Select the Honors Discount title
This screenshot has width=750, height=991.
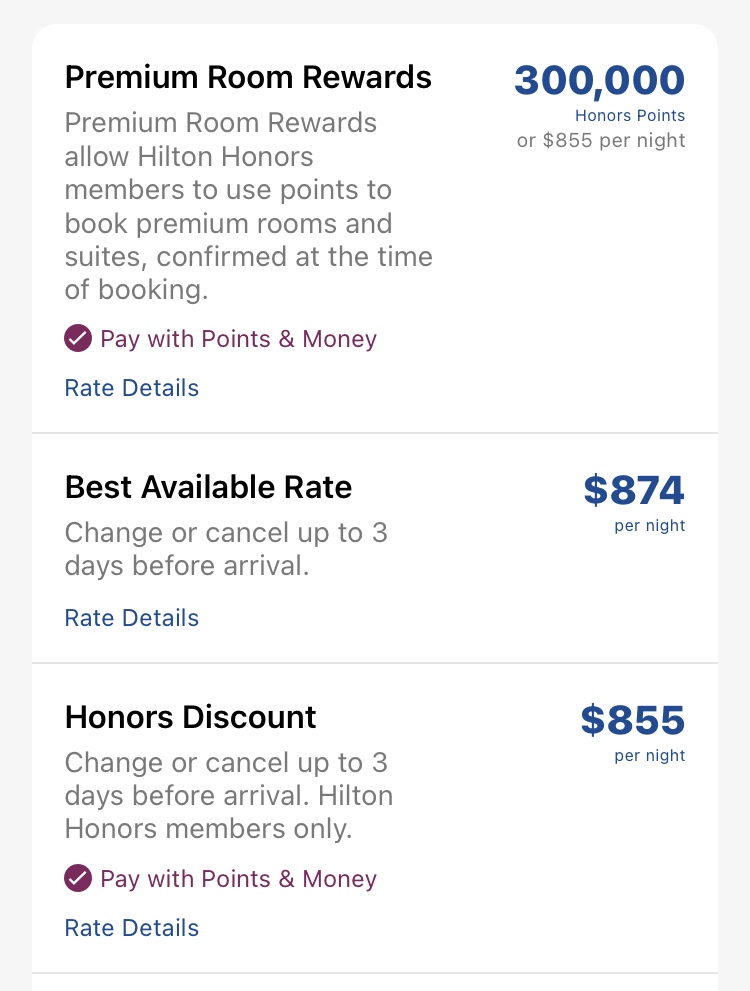click(190, 717)
